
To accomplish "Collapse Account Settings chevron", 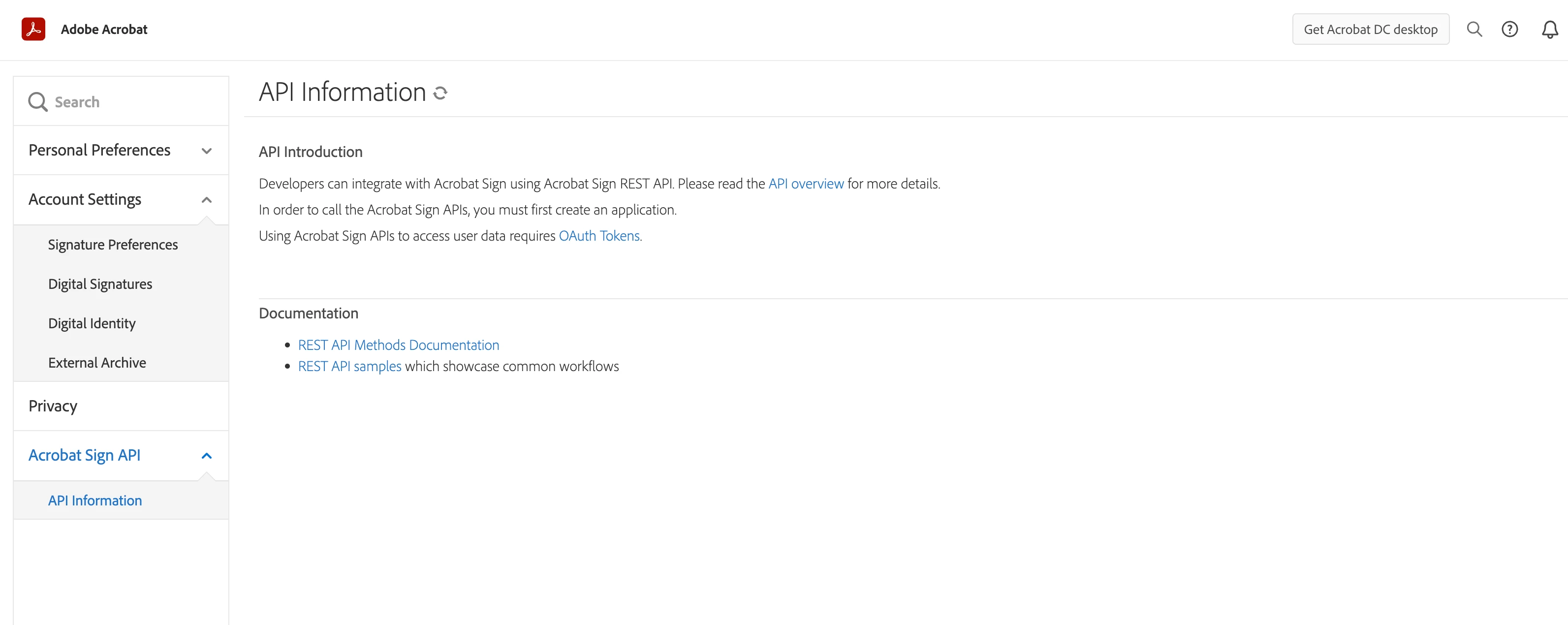I will pos(206,200).
